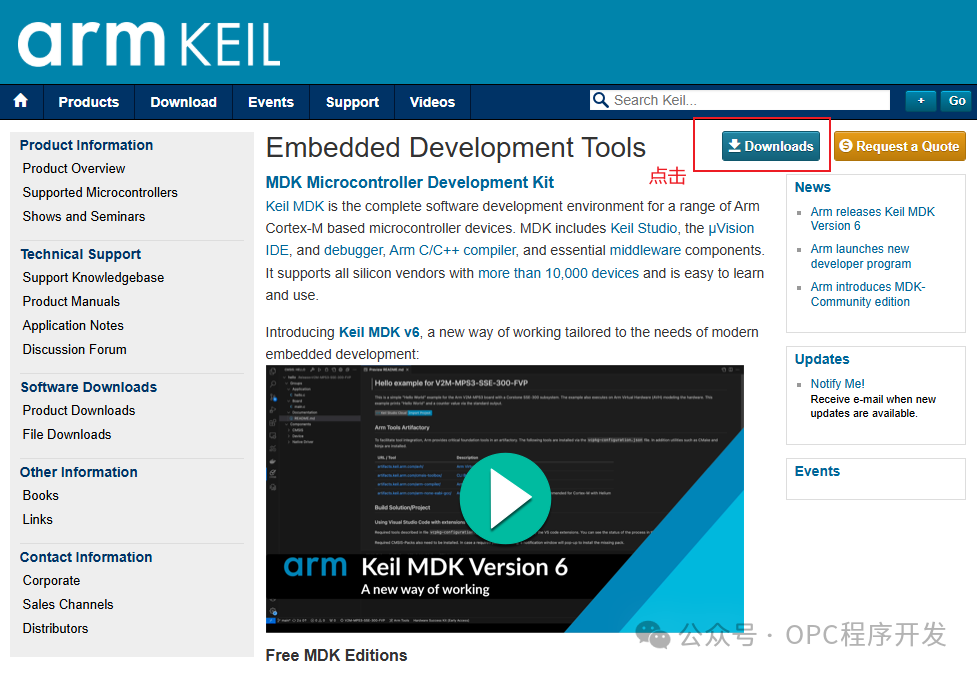Image resolution: width=977 pixels, height=673 pixels.
Task: Click Free MDK Editions heading
Action: (x=336, y=656)
